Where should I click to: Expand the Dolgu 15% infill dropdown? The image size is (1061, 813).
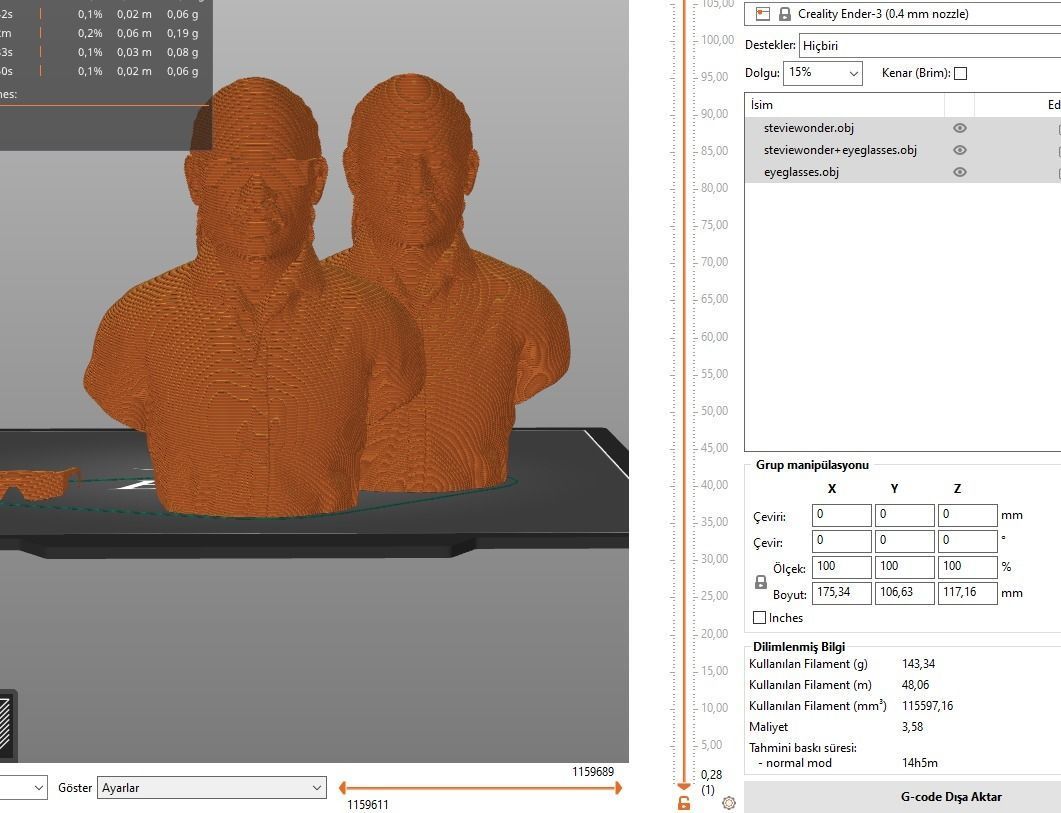(x=823, y=72)
